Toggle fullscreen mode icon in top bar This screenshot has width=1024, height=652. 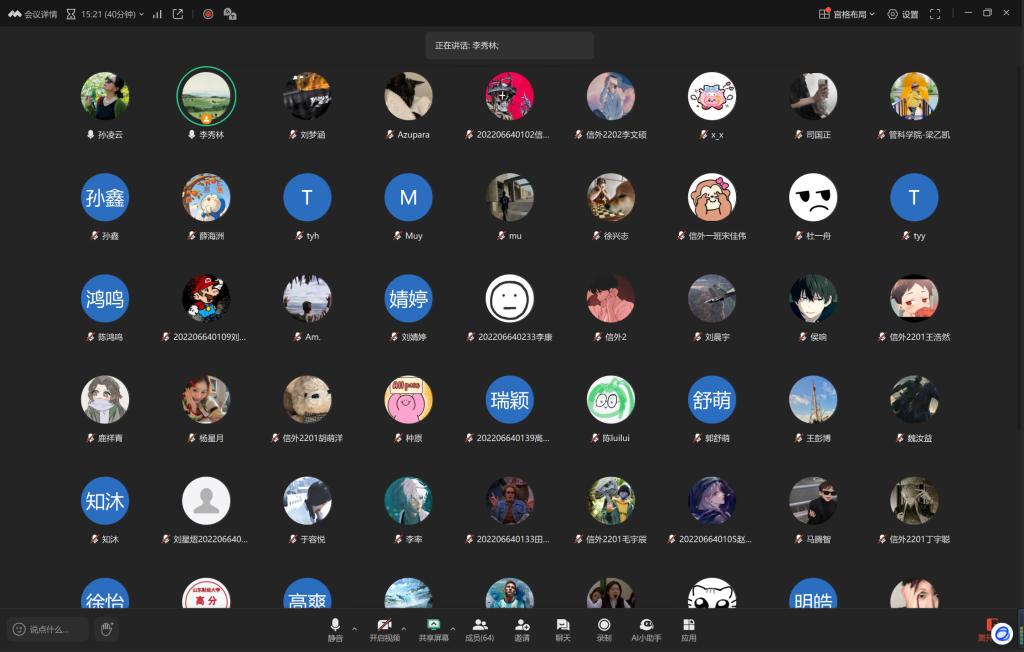tap(935, 14)
